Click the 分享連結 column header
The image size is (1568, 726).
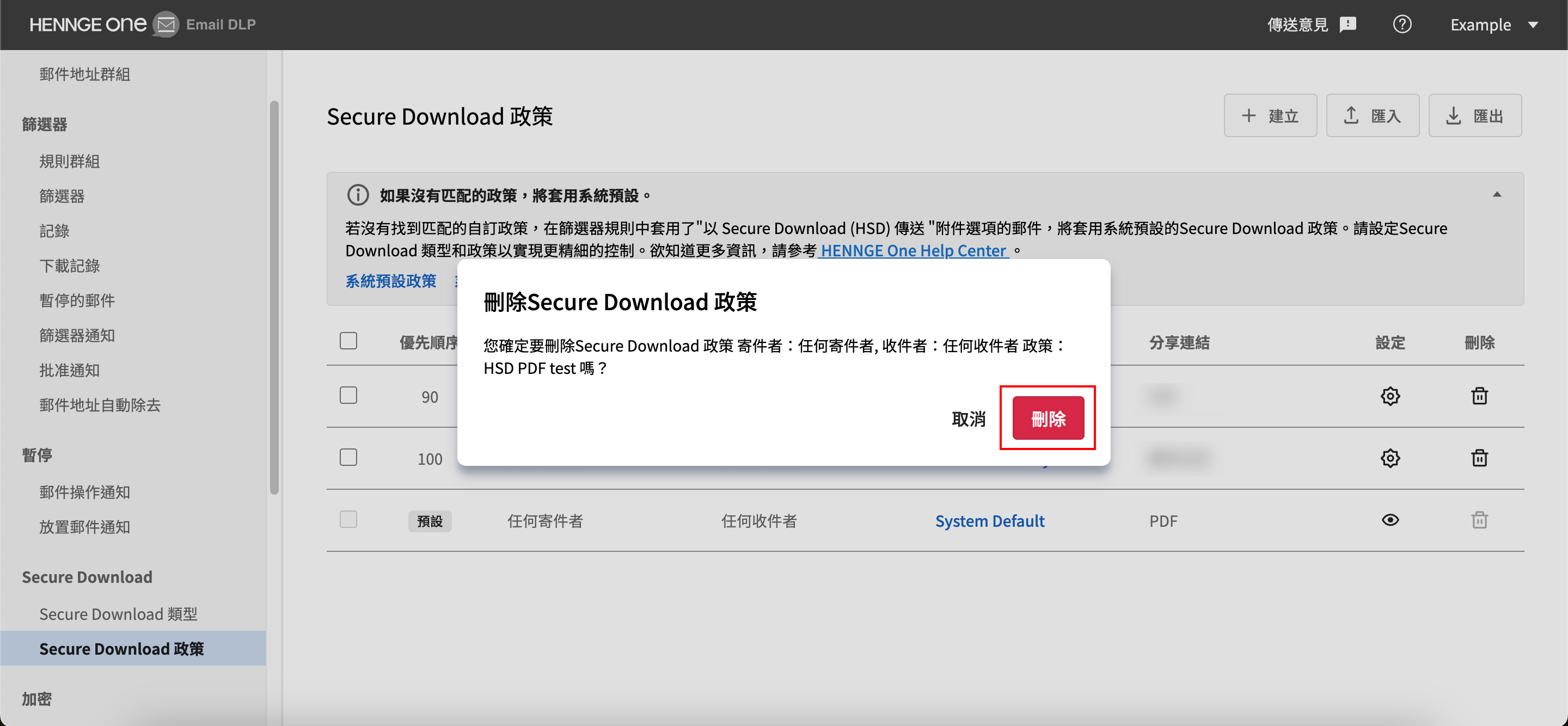tap(1179, 342)
